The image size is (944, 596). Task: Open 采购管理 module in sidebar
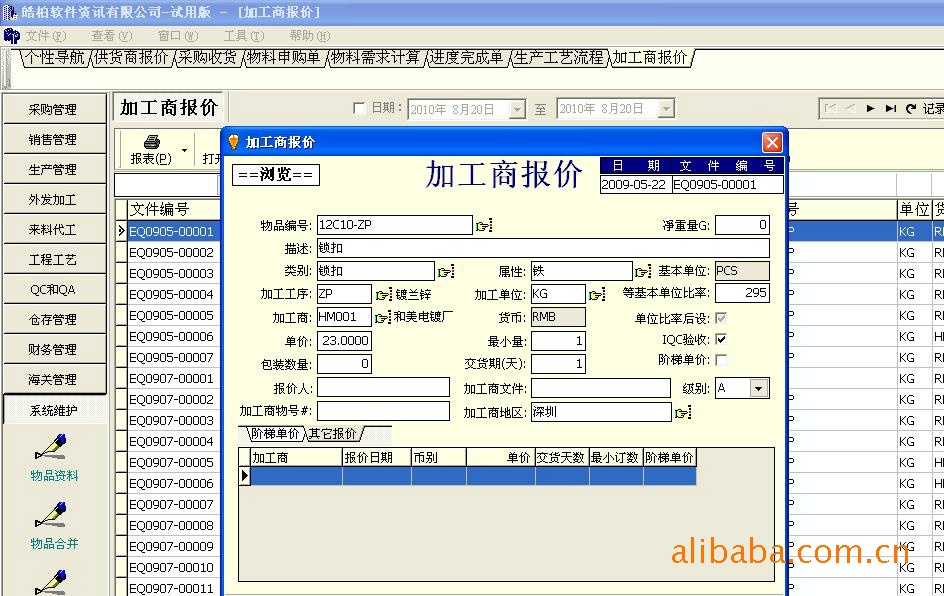pyautogui.click(x=54, y=109)
